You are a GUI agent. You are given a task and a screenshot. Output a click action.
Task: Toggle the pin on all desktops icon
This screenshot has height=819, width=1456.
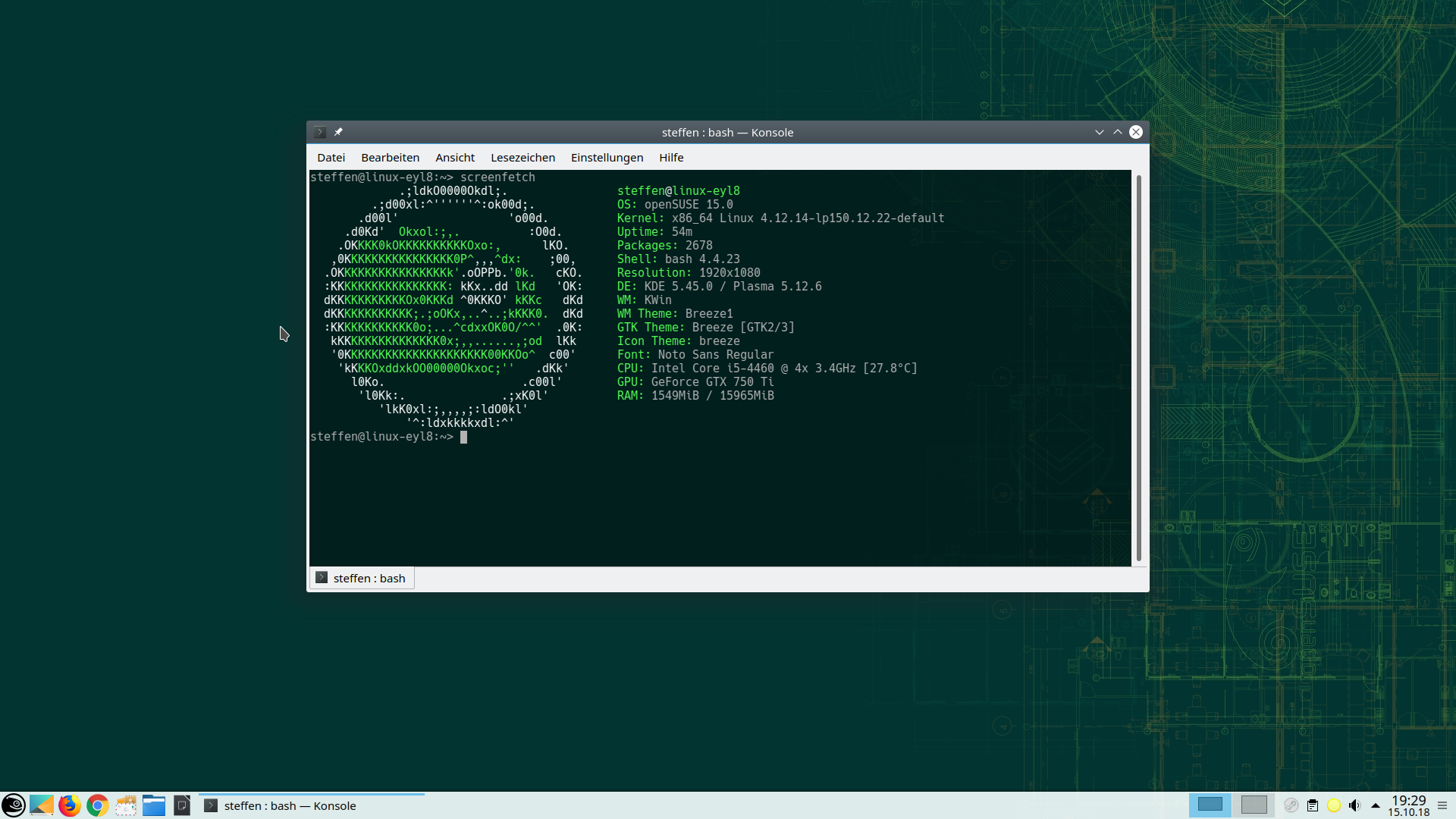pos(339,132)
